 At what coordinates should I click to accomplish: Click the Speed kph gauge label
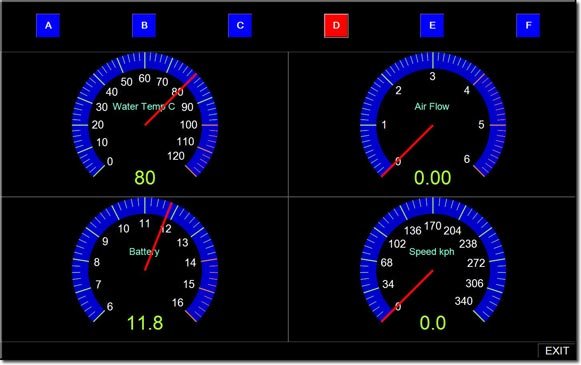point(432,252)
